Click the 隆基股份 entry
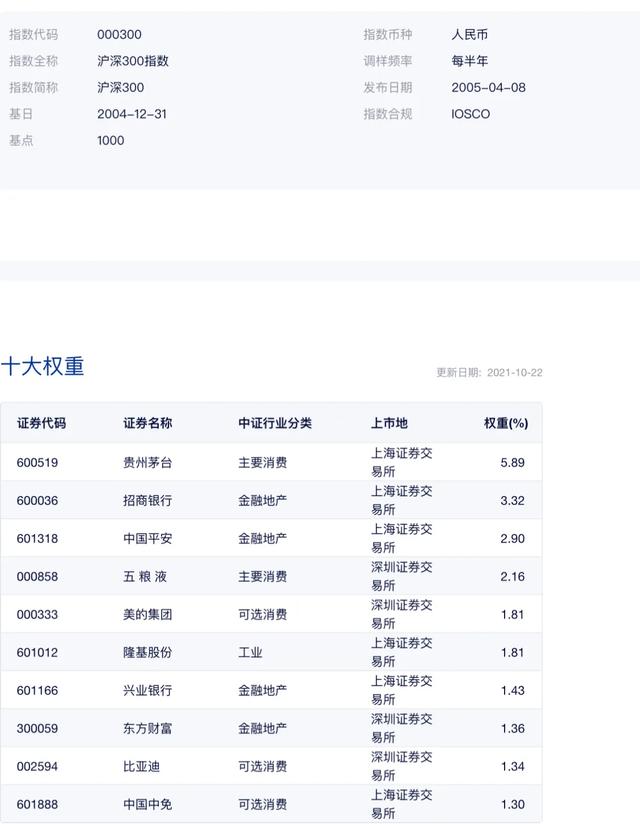This screenshot has height=824, width=640. pyautogui.click(x=147, y=653)
